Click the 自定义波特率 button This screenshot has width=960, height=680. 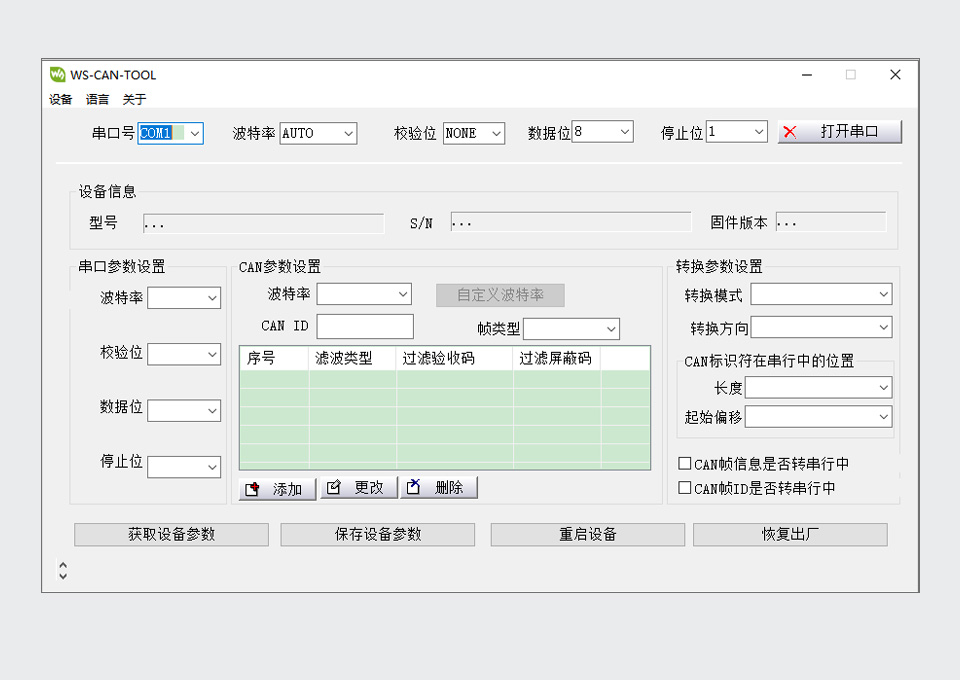[x=500, y=295]
